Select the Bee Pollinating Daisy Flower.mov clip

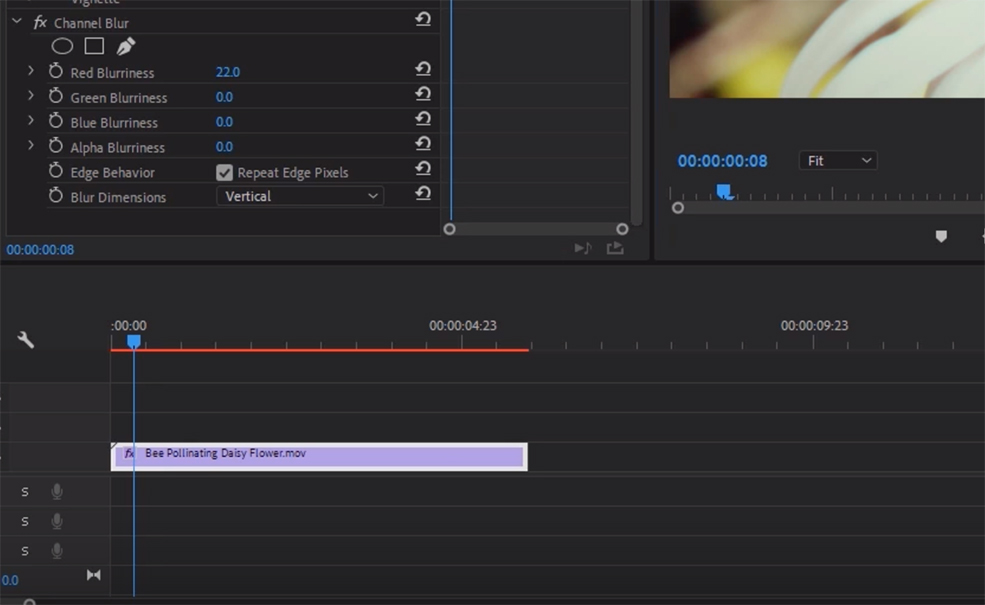click(319, 457)
